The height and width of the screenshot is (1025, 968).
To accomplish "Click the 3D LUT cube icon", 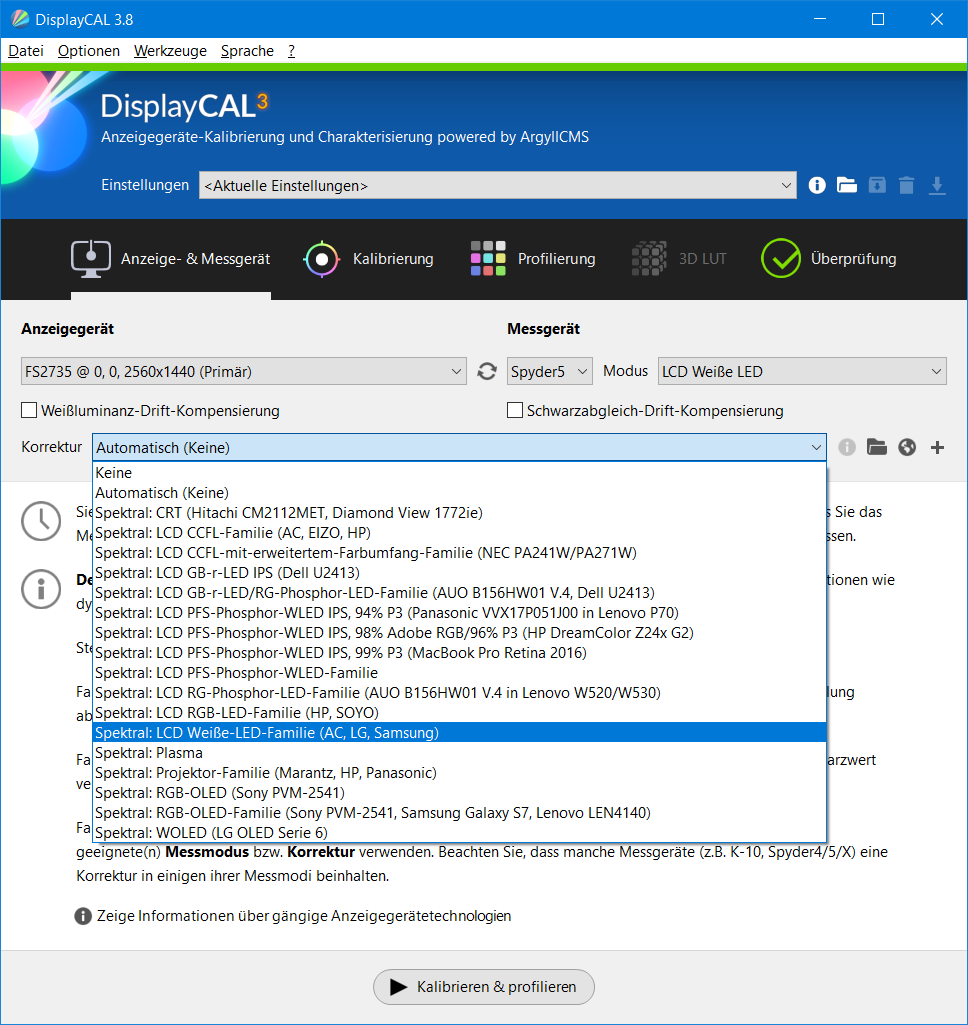I will tap(649, 258).
